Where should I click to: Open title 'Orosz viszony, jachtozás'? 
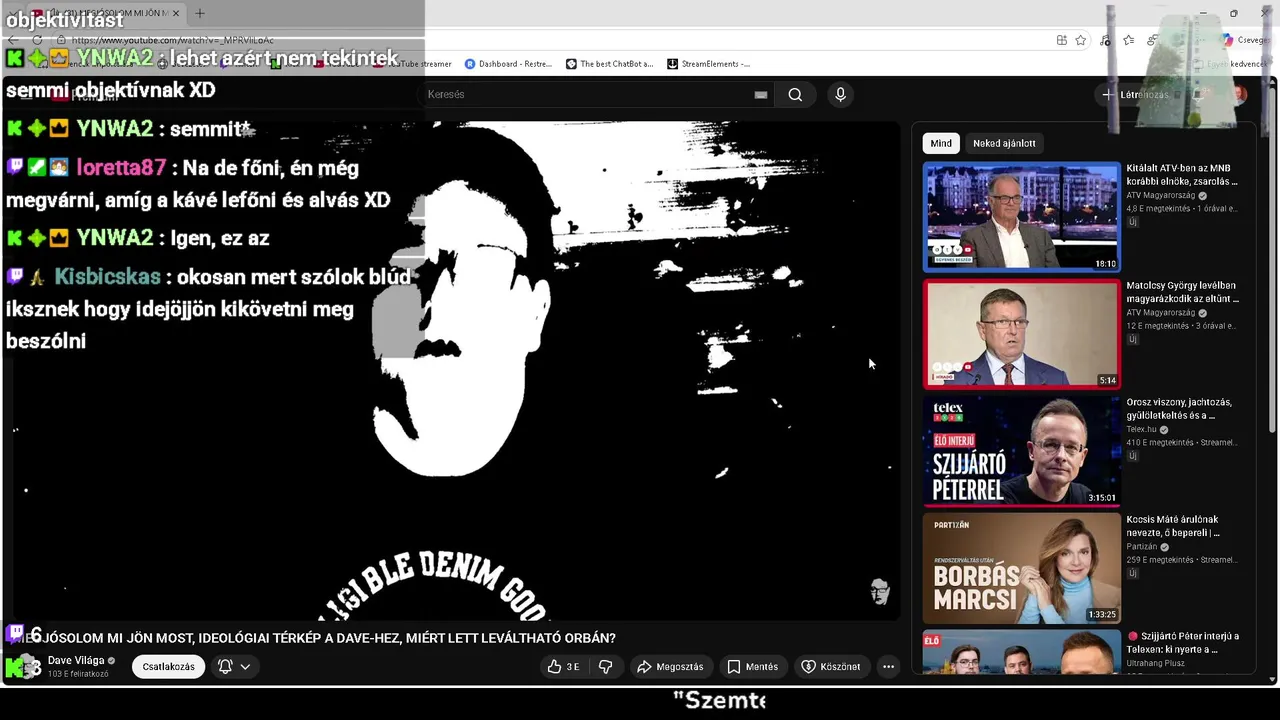(x=1179, y=409)
